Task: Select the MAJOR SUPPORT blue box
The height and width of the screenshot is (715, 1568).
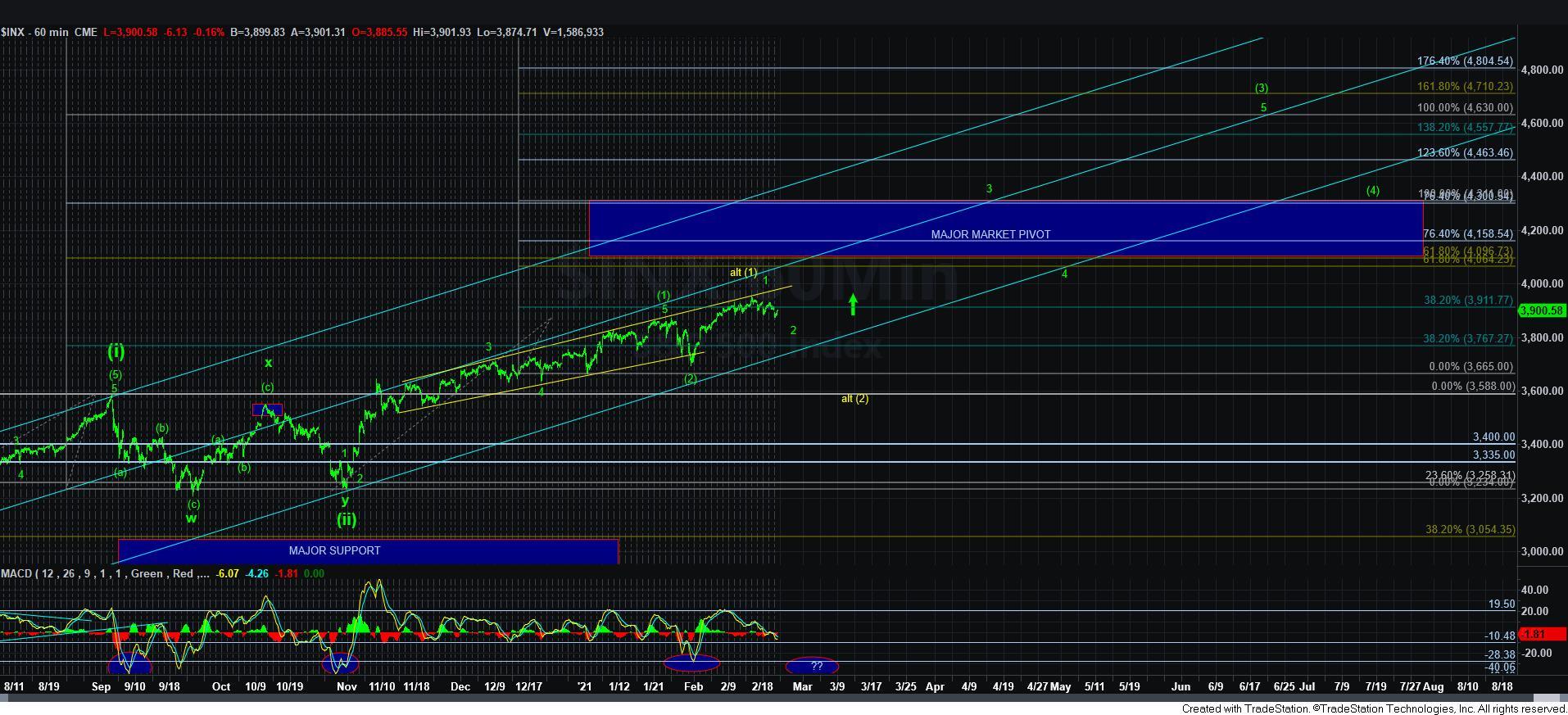Action: pyautogui.click(x=368, y=551)
